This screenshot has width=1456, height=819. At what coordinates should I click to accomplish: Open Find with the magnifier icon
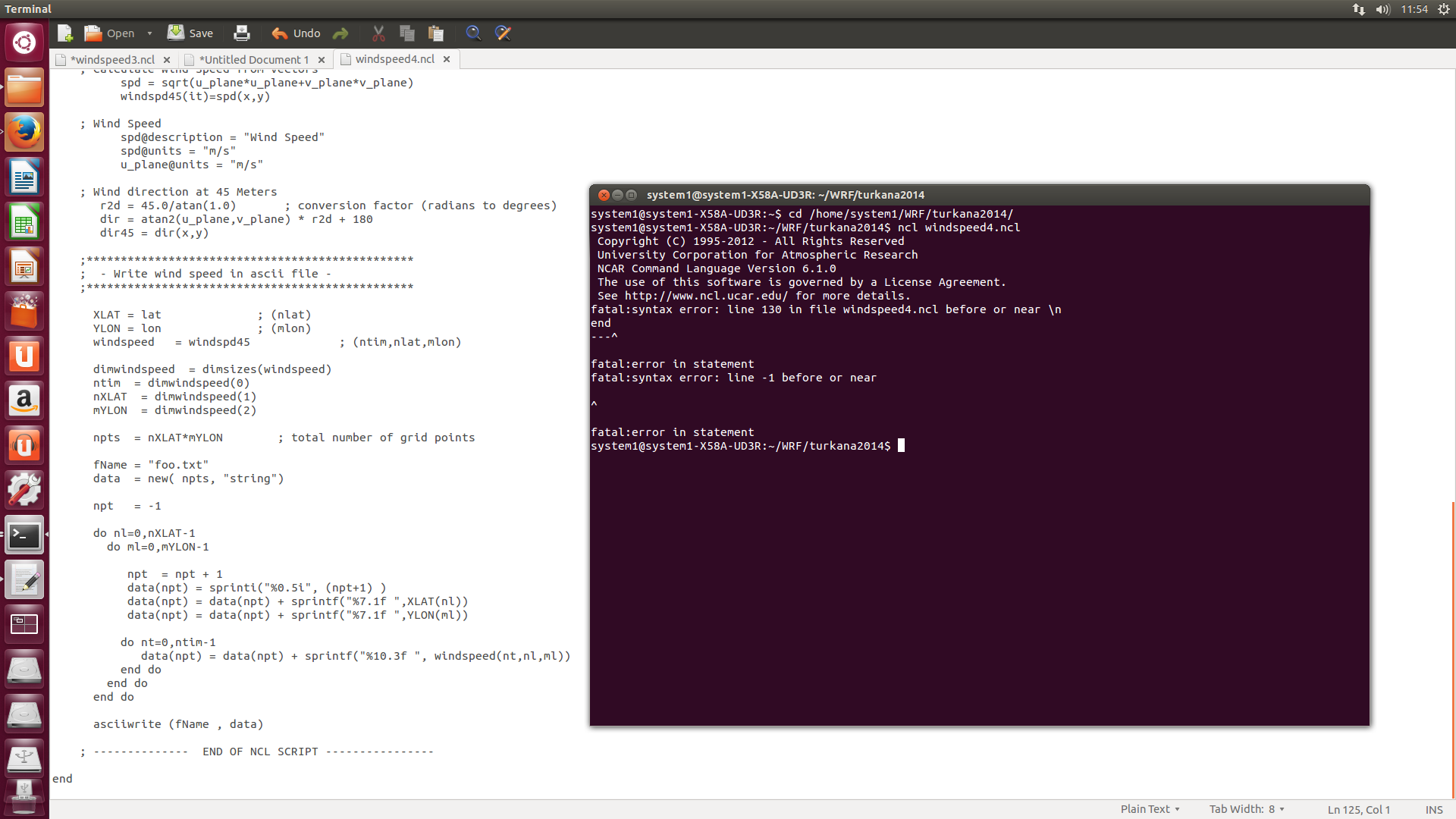pos(473,33)
